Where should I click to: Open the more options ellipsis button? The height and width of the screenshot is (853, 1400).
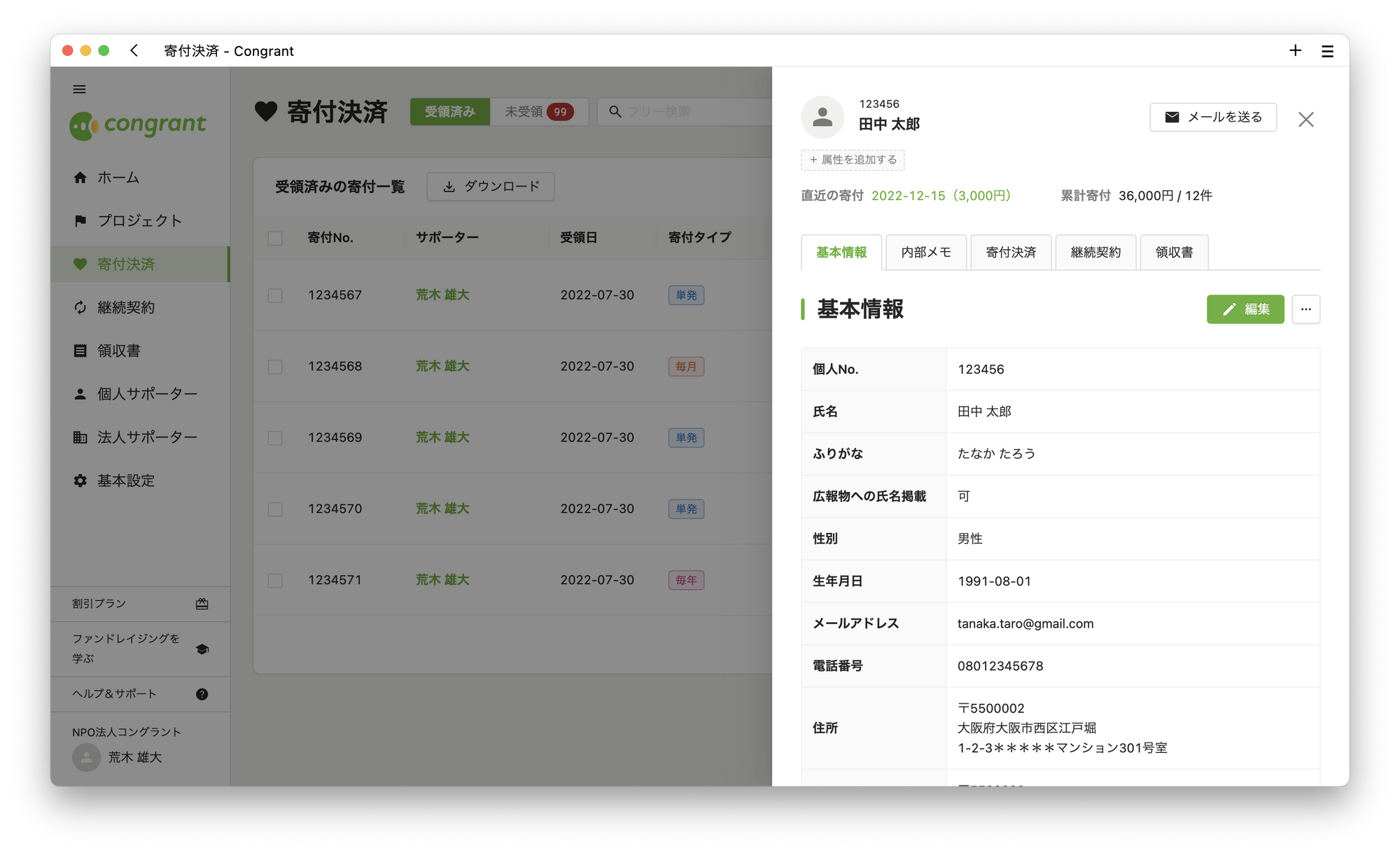click(x=1306, y=309)
